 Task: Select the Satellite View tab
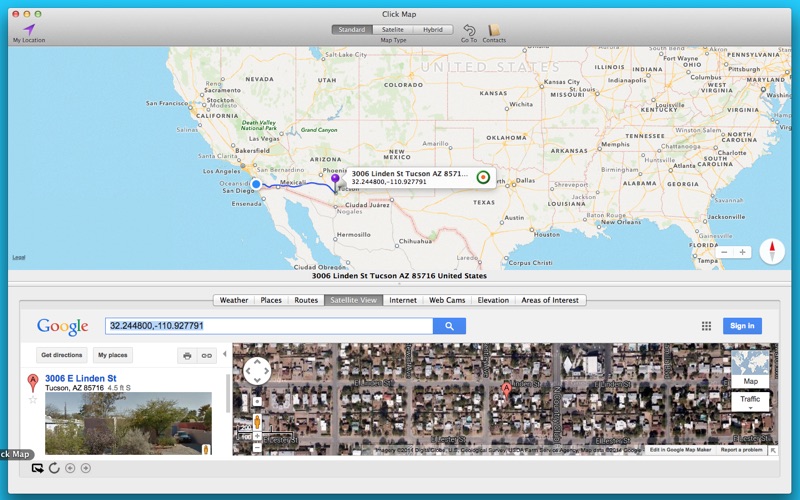pos(353,300)
